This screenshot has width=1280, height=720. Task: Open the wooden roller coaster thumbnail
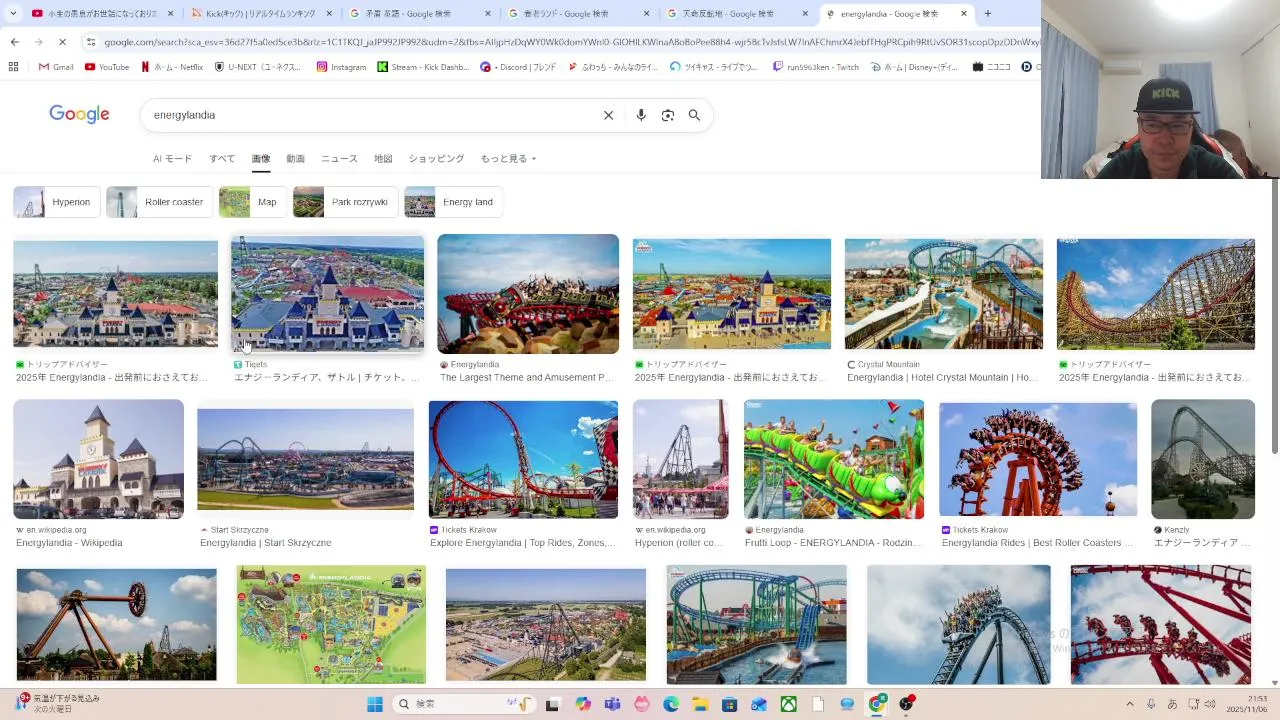click(x=1156, y=294)
